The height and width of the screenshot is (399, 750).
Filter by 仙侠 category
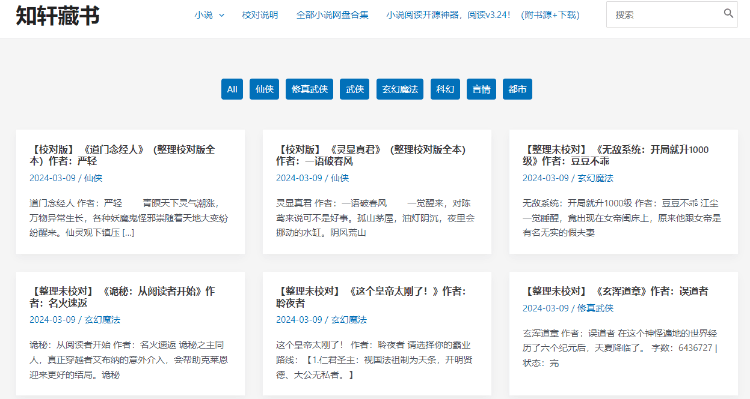pos(264,89)
